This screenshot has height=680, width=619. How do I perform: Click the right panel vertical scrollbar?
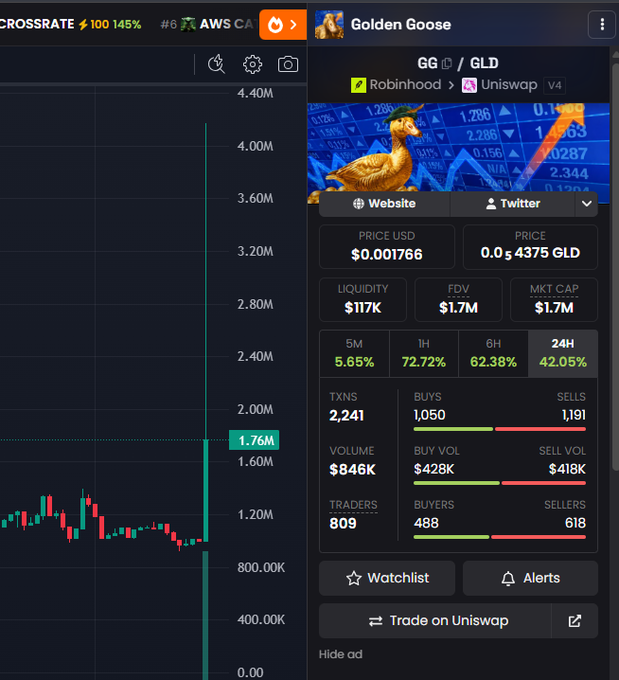pyautogui.click(x=615, y=267)
